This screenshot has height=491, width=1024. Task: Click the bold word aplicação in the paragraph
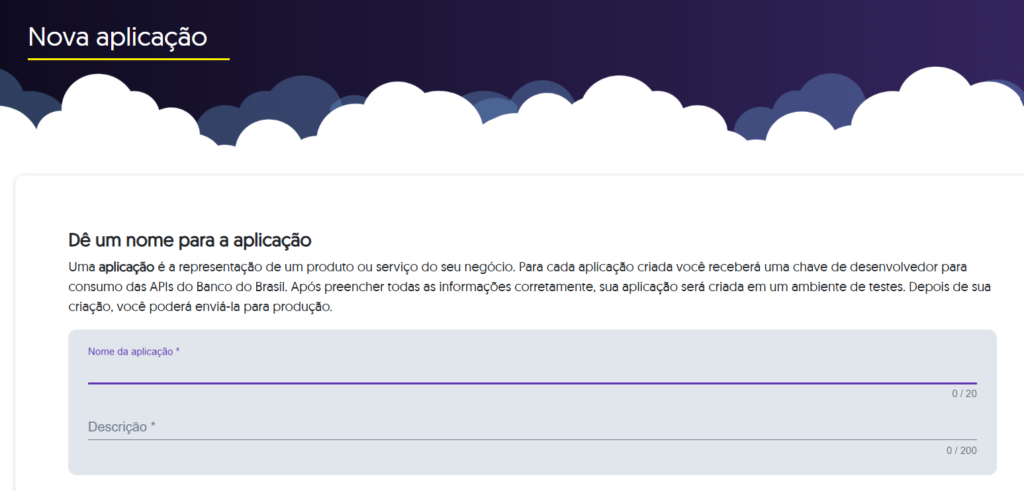(x=125, y=268)
